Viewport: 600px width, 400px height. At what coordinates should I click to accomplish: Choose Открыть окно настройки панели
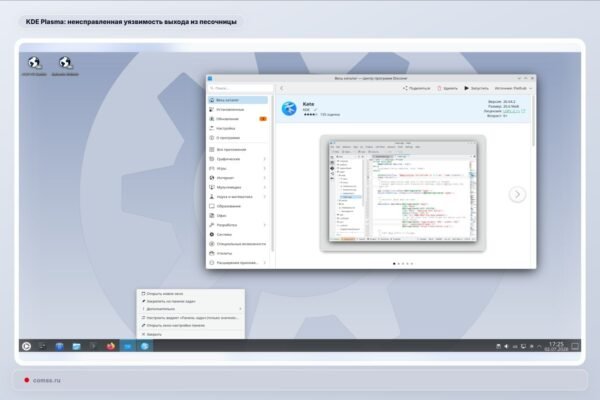coord(191,325)
